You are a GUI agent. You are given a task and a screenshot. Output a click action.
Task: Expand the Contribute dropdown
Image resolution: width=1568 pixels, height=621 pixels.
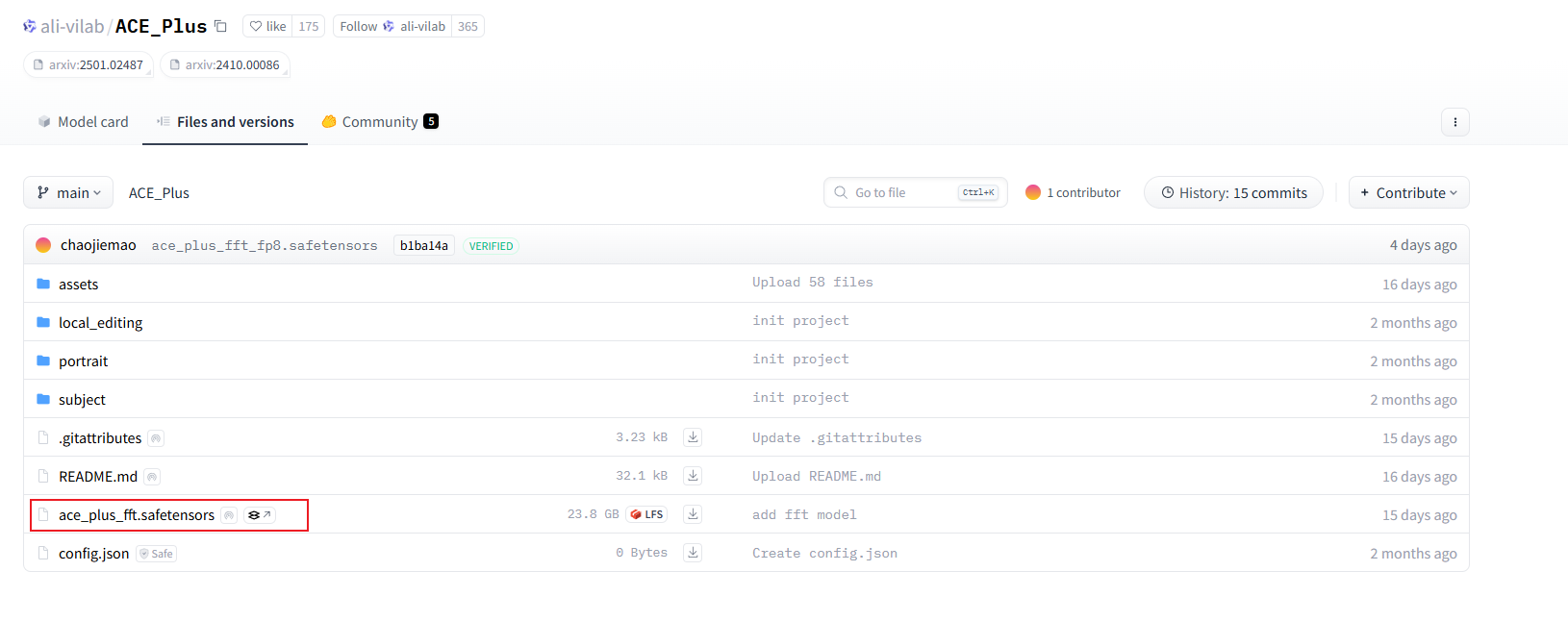(x=1408, y=192)
